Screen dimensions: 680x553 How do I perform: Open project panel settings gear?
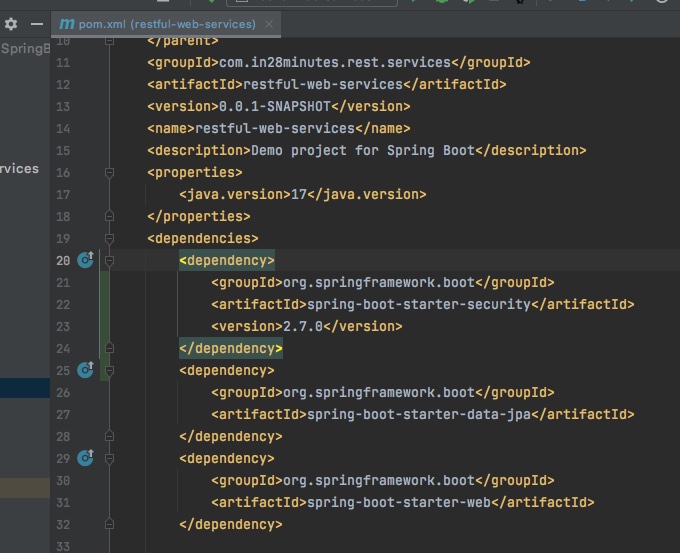click(x=11, y=24)
